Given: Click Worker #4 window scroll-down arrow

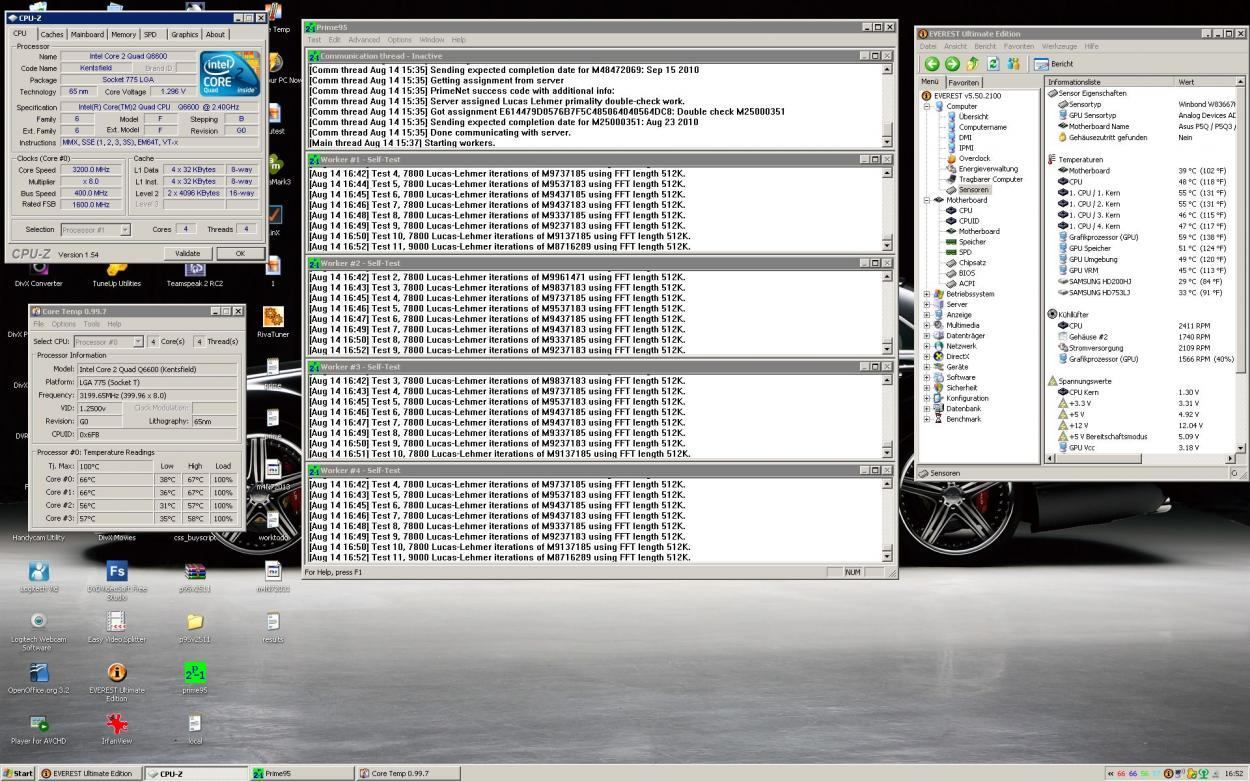Looking at the screenshot, I should click(x=887, y=555).
